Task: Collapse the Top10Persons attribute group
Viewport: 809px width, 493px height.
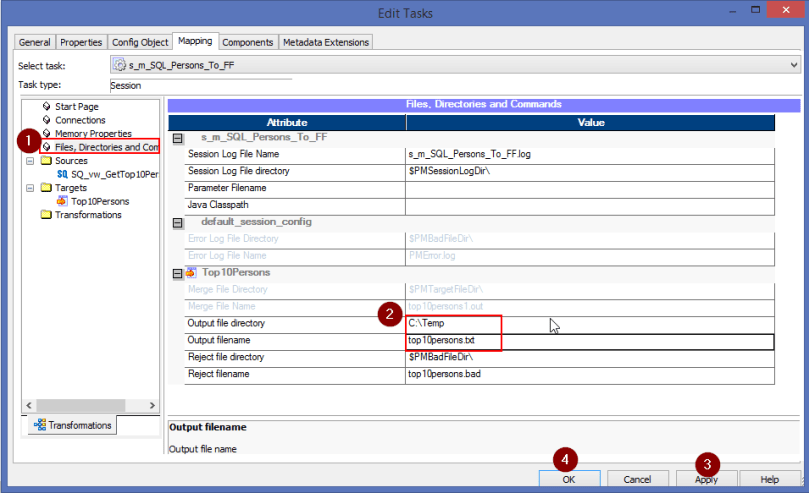Action: pyautogui.click(x=177, y=272)
